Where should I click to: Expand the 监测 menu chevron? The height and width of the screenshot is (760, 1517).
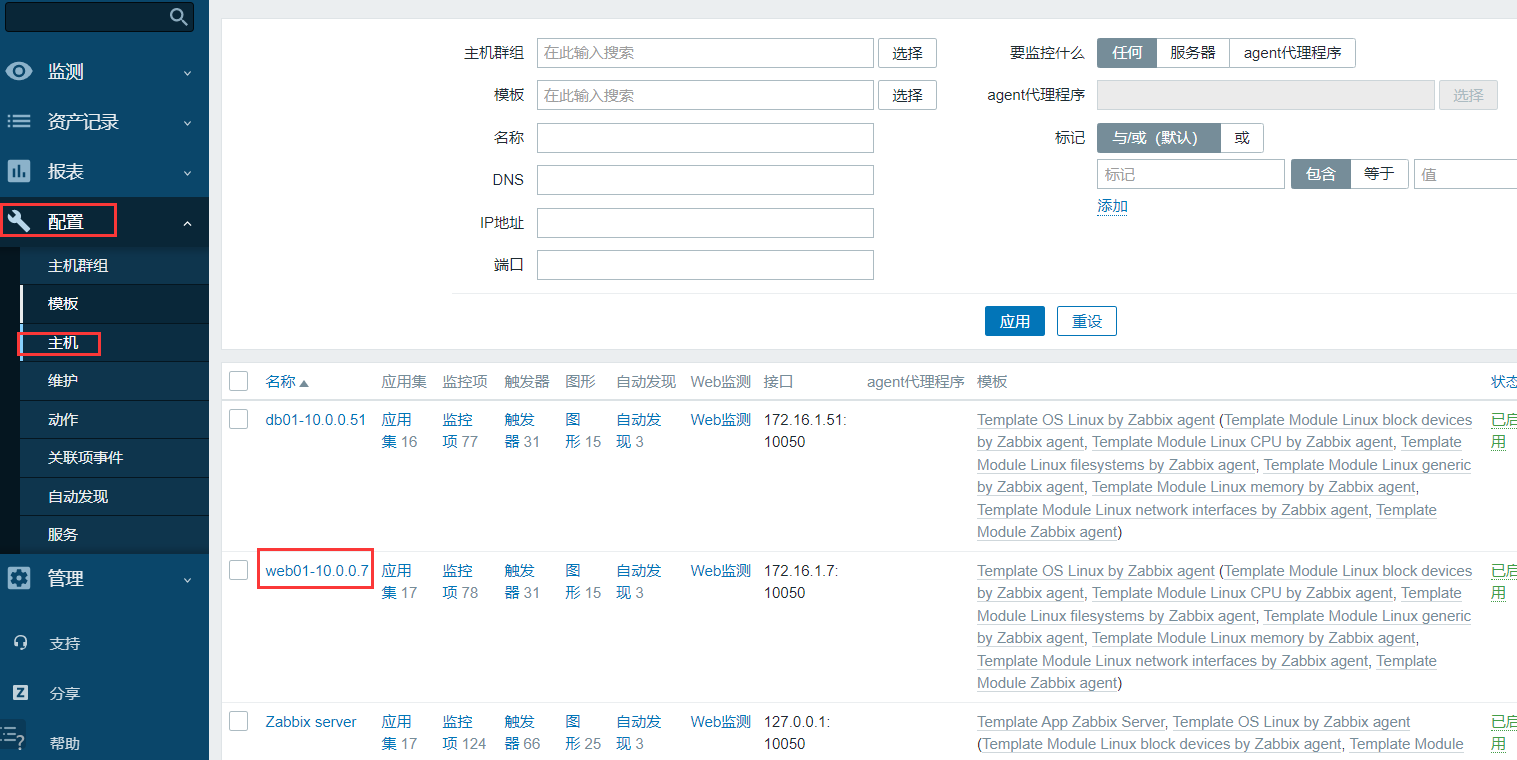(187, 72)
